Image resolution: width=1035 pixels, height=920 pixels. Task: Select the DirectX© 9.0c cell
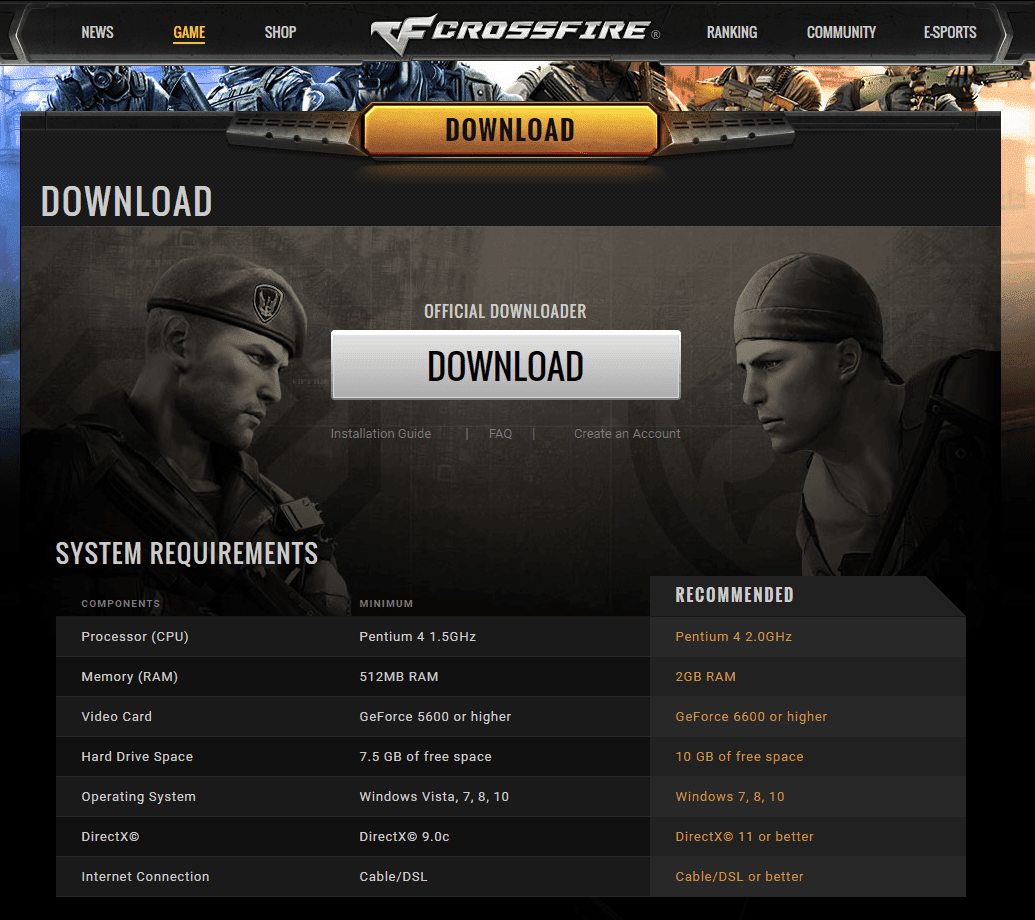click(x=404, y=836)
